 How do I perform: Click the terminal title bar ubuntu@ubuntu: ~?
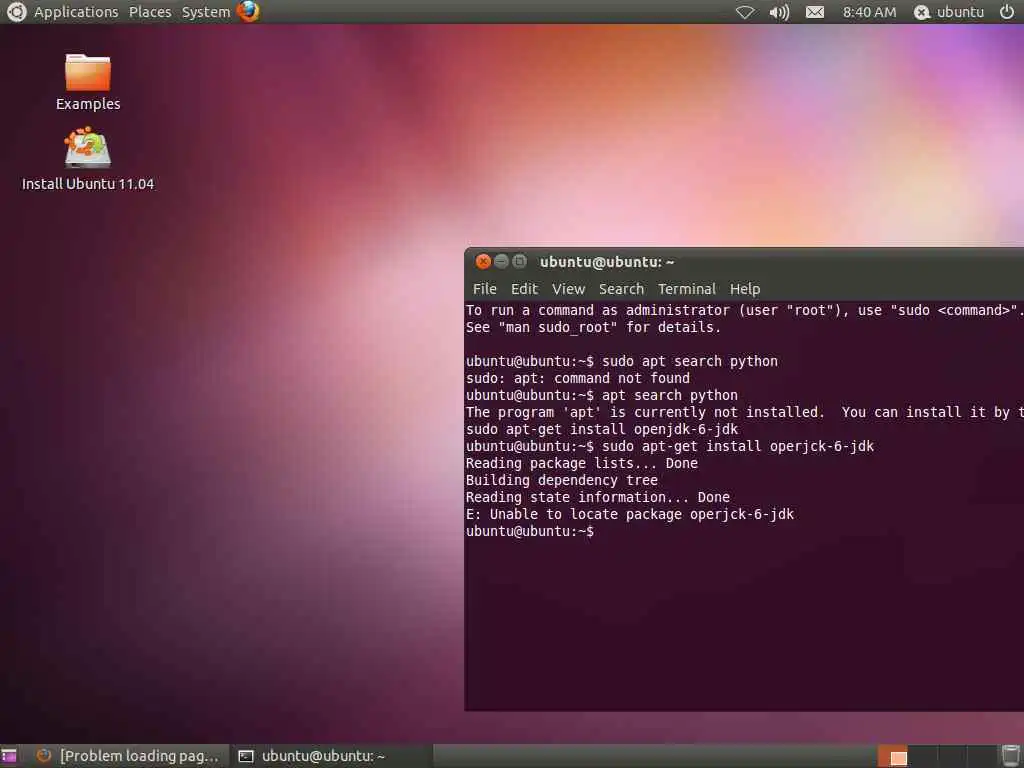607,262
